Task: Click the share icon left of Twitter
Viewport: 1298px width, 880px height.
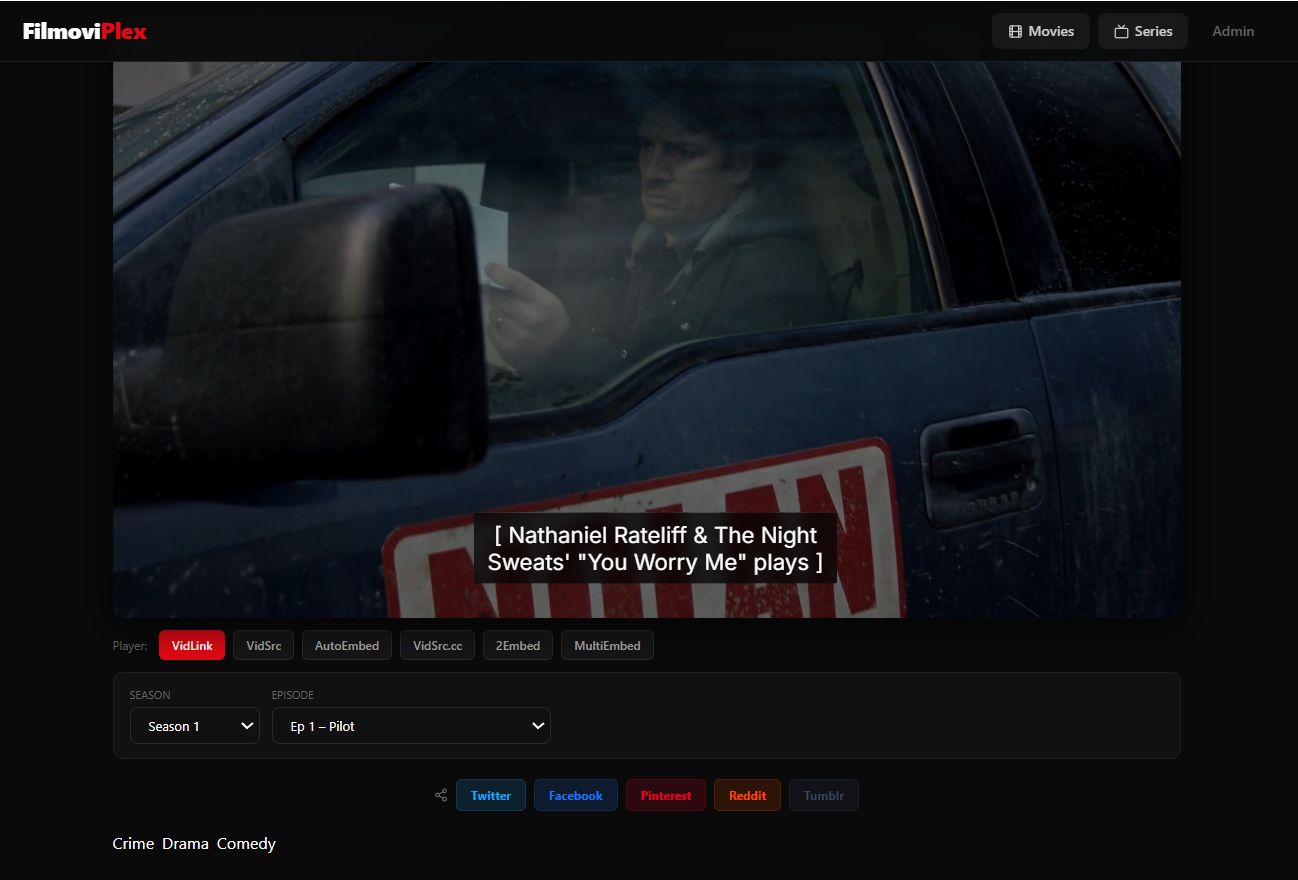Action: click(x=440, y=795)
